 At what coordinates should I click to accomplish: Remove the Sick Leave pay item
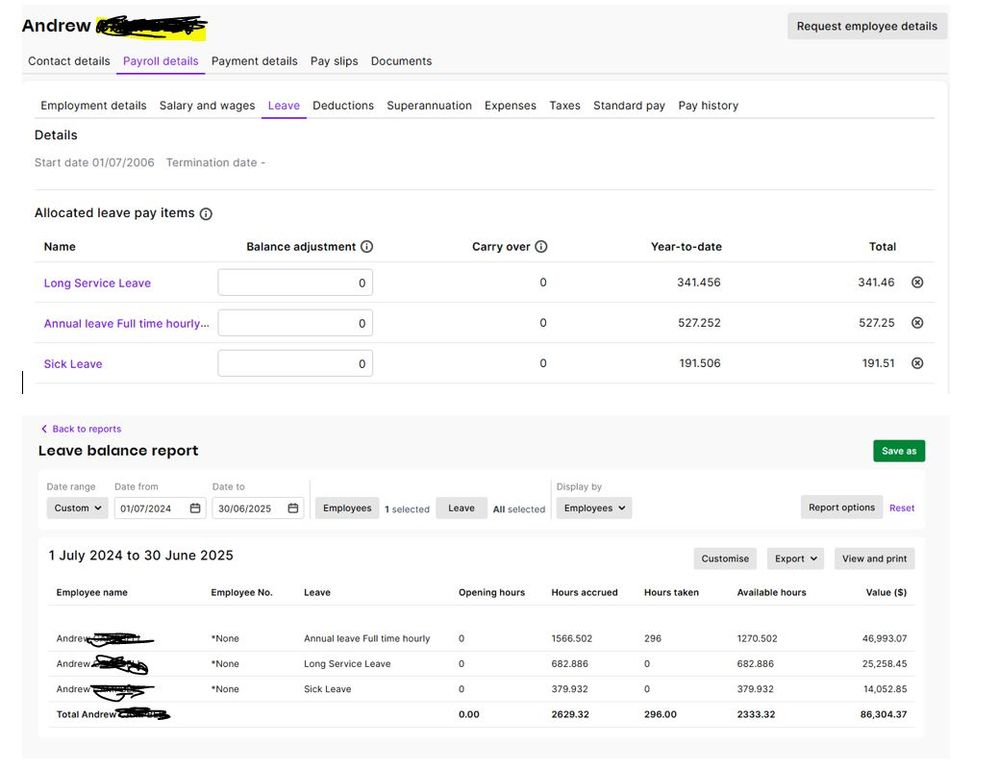tap(917, 363)
